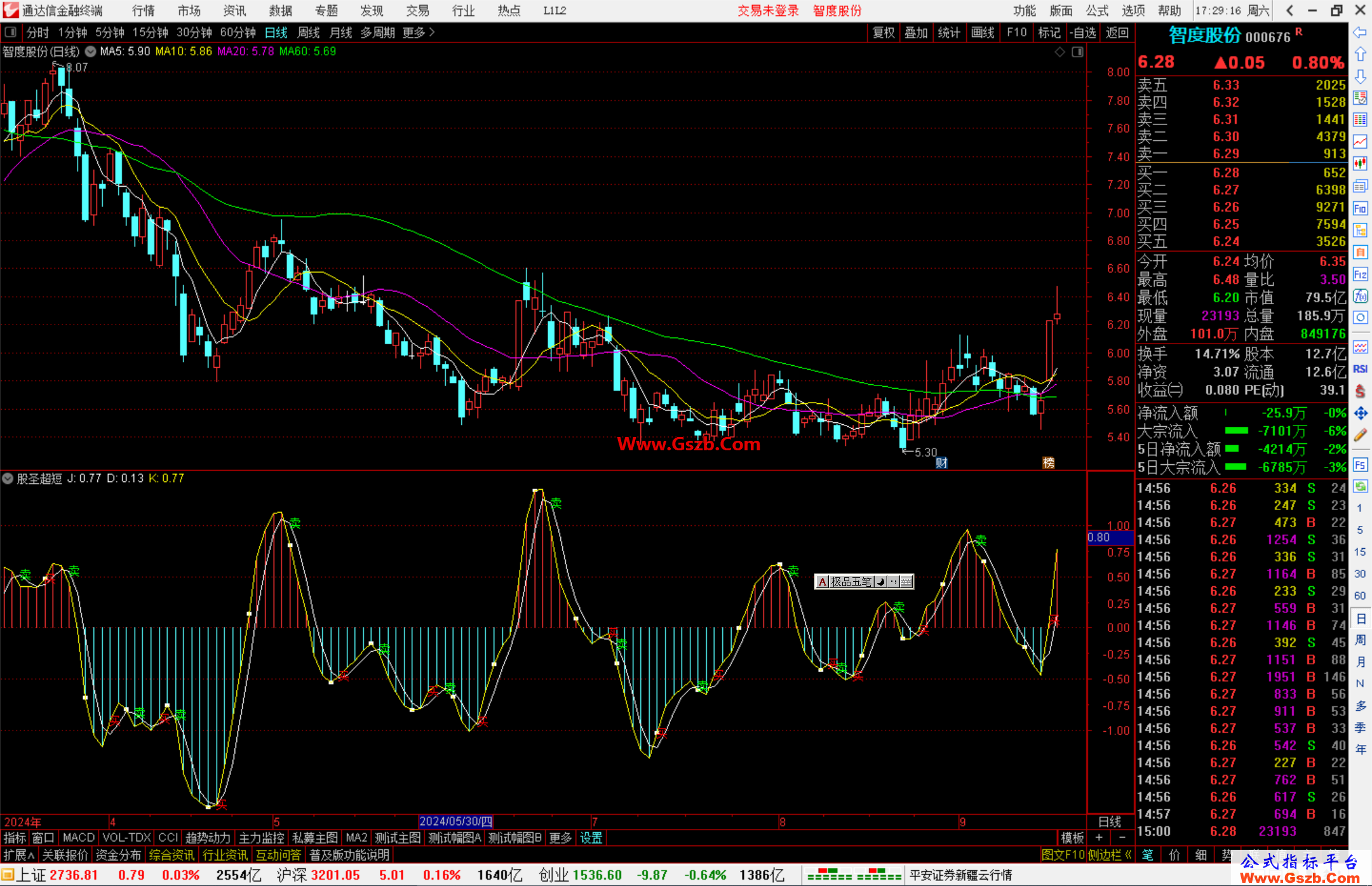Click the signal bars status icon

[x=853, y=875]
